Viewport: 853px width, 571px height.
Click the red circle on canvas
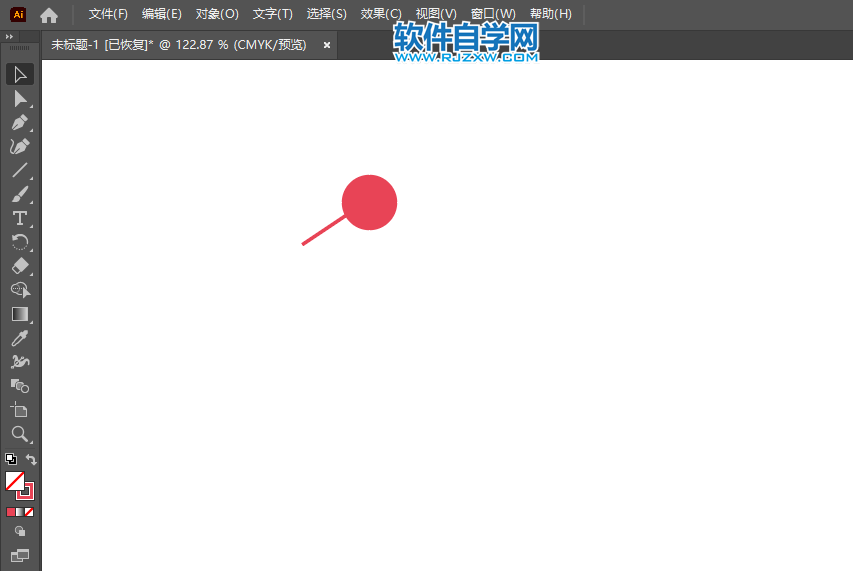(x=370, y=202)
